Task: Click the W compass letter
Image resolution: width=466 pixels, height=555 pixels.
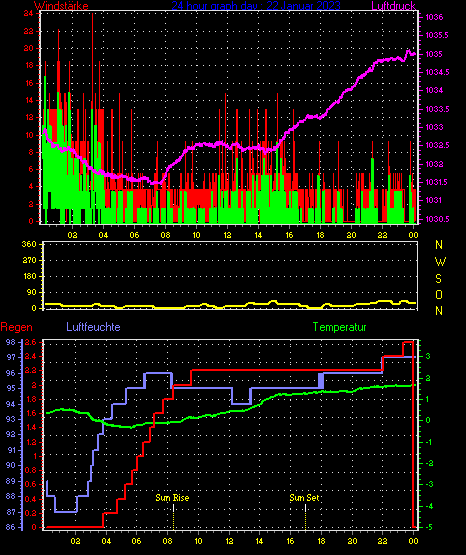Action: coord(440,262)
